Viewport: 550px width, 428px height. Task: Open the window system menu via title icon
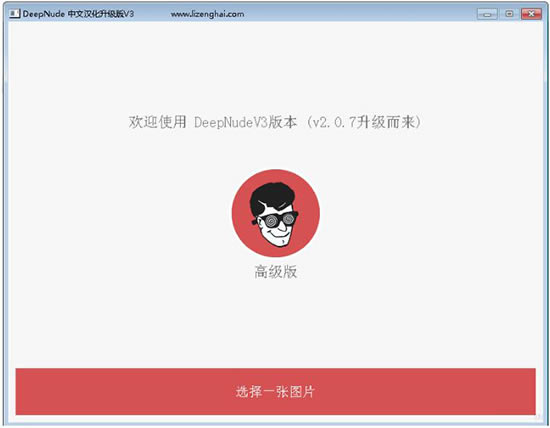point(14,14)
